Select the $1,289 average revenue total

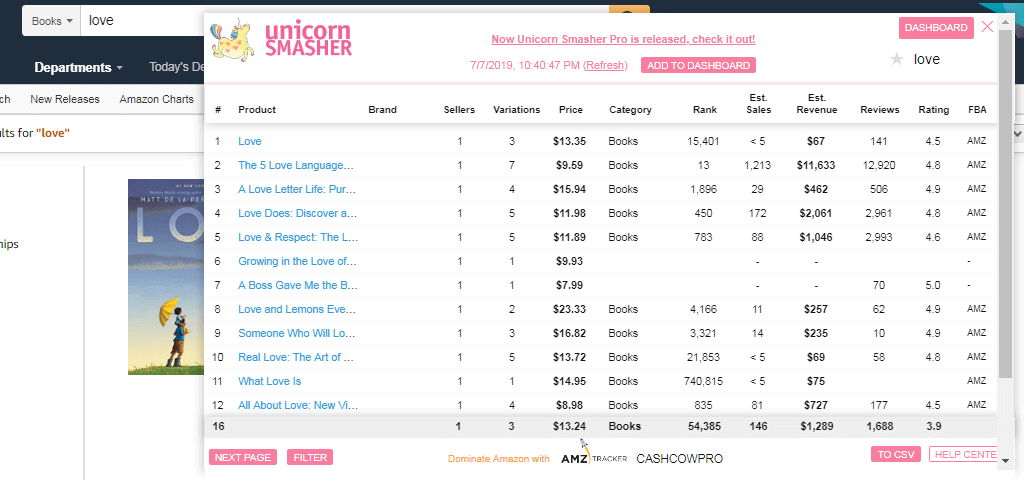tap(817, 426)
